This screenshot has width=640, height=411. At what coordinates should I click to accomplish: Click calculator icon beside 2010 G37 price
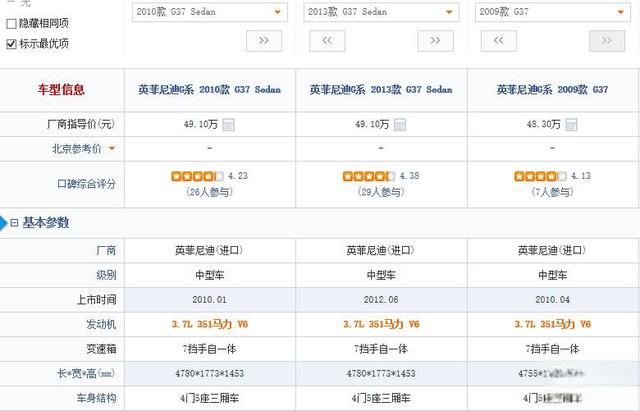tap(229, 125)
